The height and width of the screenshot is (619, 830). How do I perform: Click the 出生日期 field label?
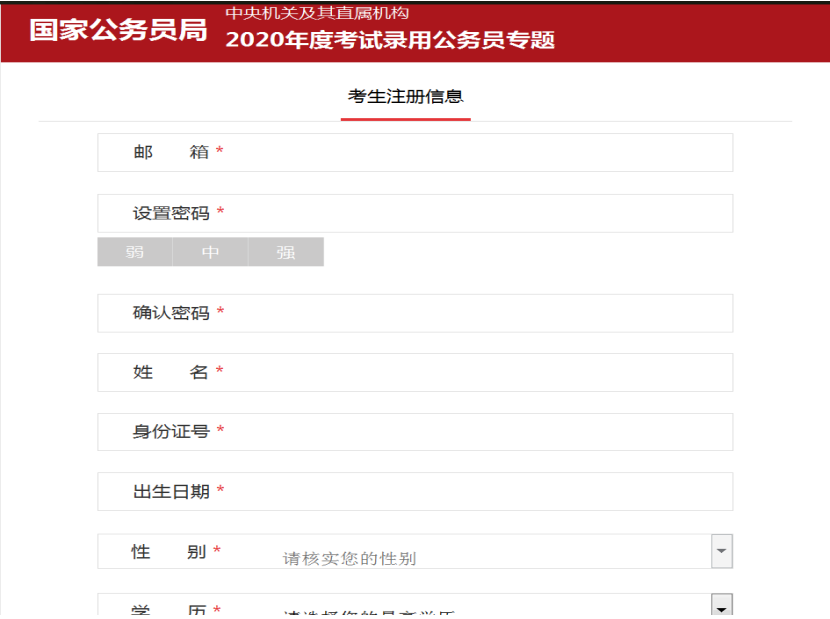[171, 492]
